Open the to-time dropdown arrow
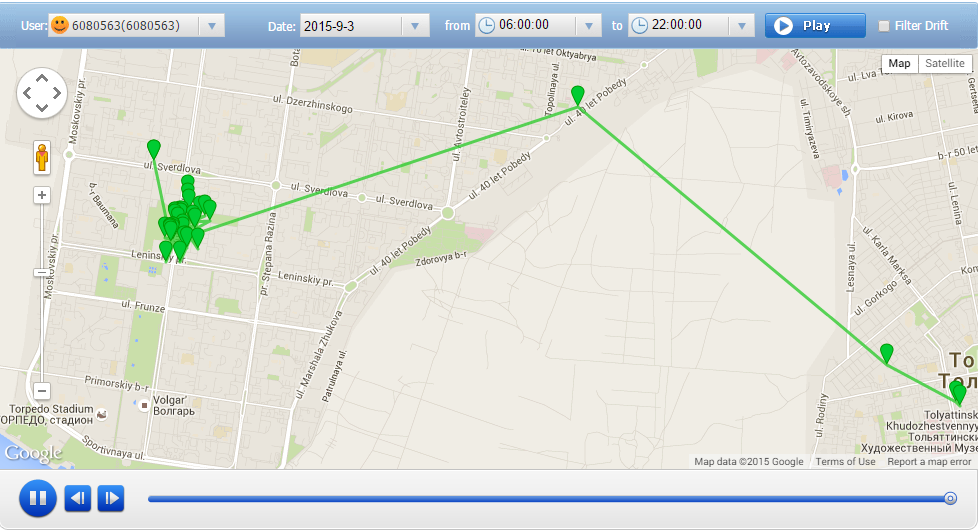The width and height of the screenshot is (980, 531). coord(741,26)
